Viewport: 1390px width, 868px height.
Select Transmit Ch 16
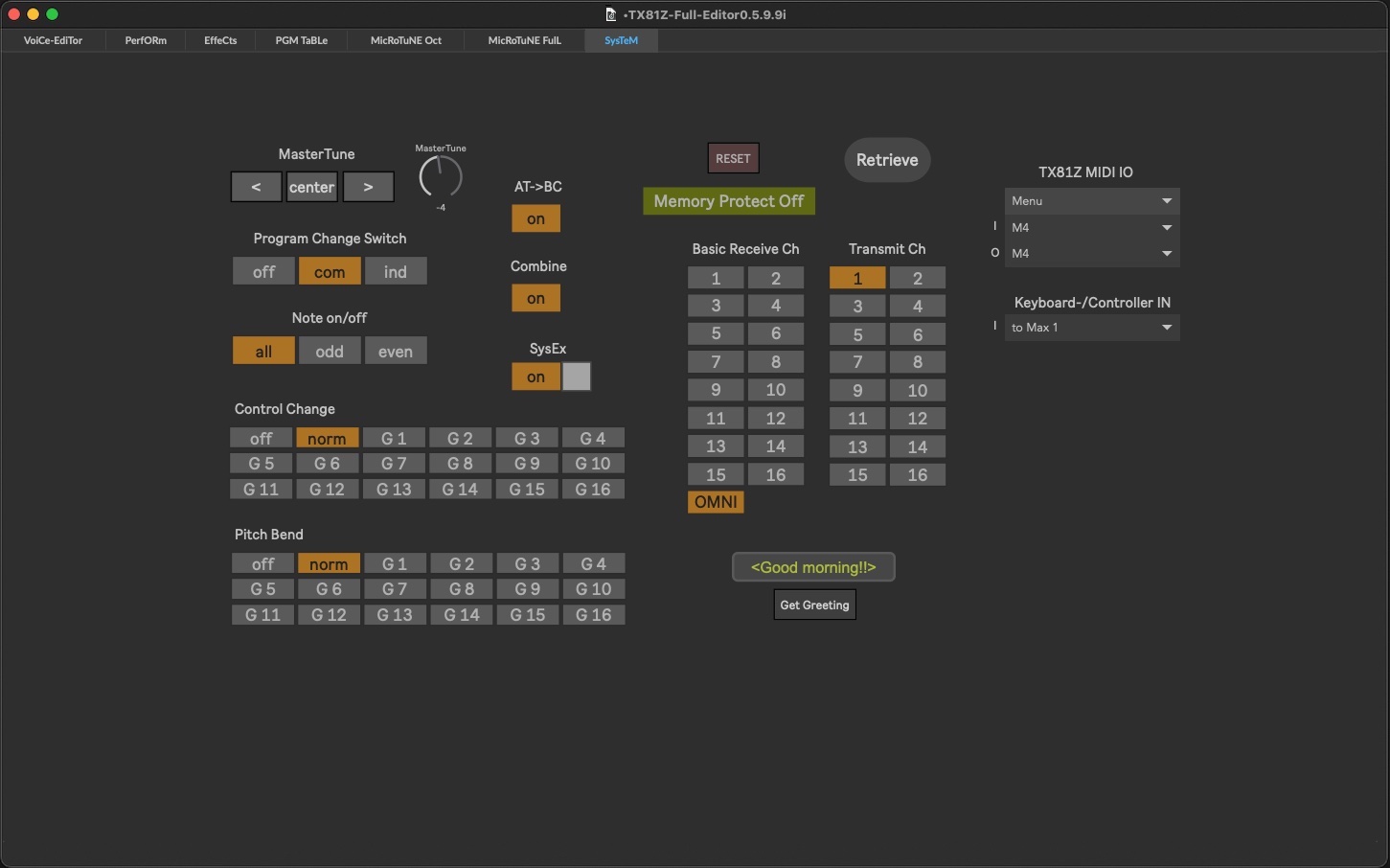917,475
